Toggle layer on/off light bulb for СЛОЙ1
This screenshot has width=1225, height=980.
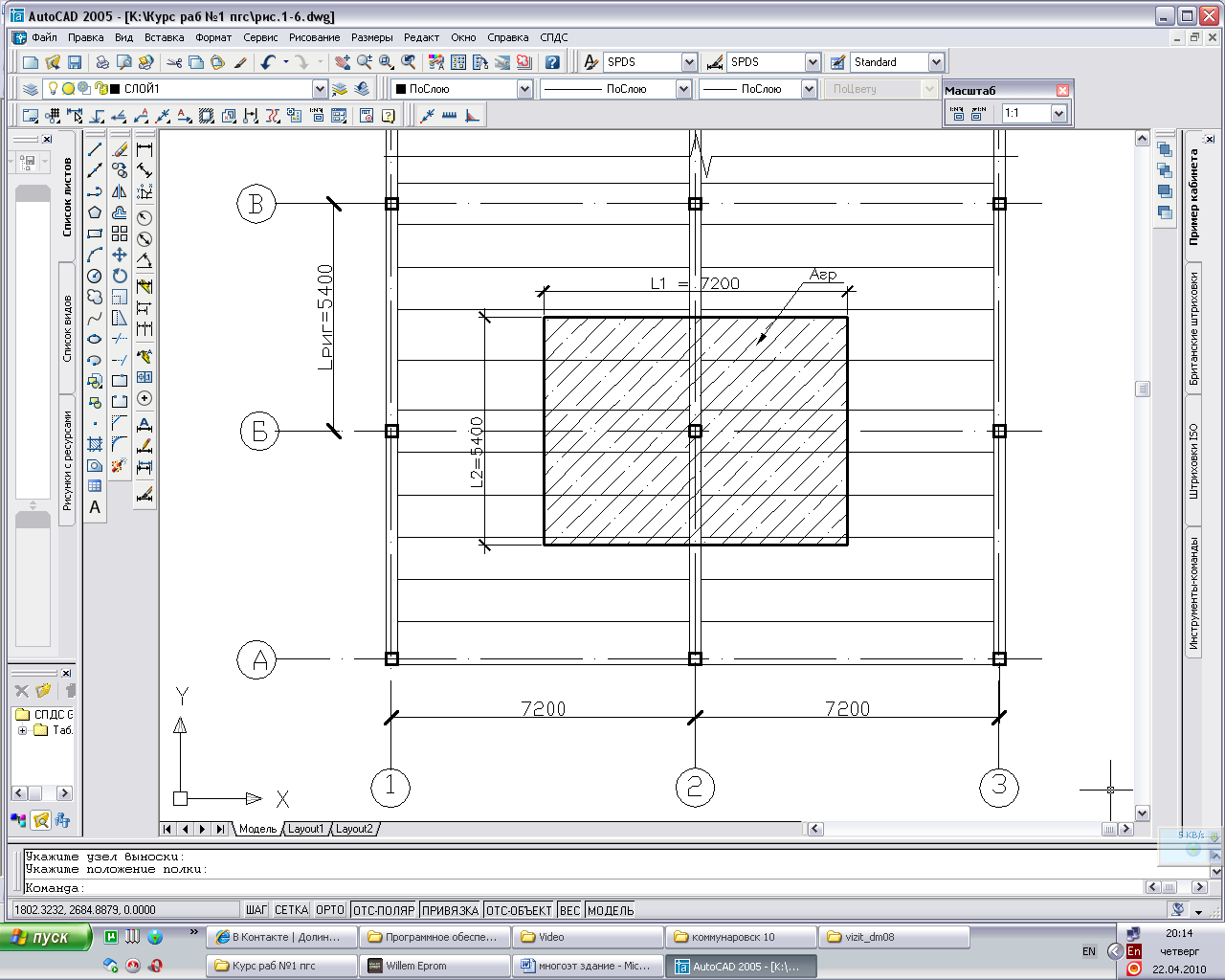[54, 89]
